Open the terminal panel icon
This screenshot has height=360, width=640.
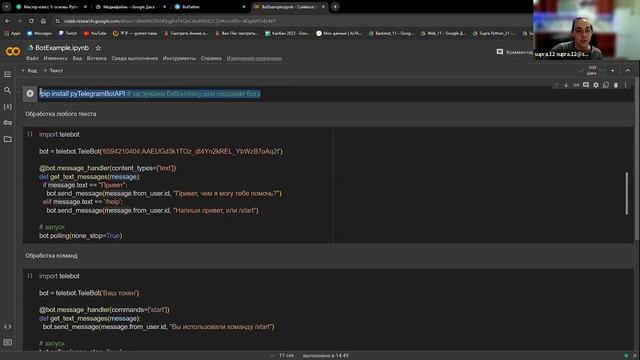[7, 342]
